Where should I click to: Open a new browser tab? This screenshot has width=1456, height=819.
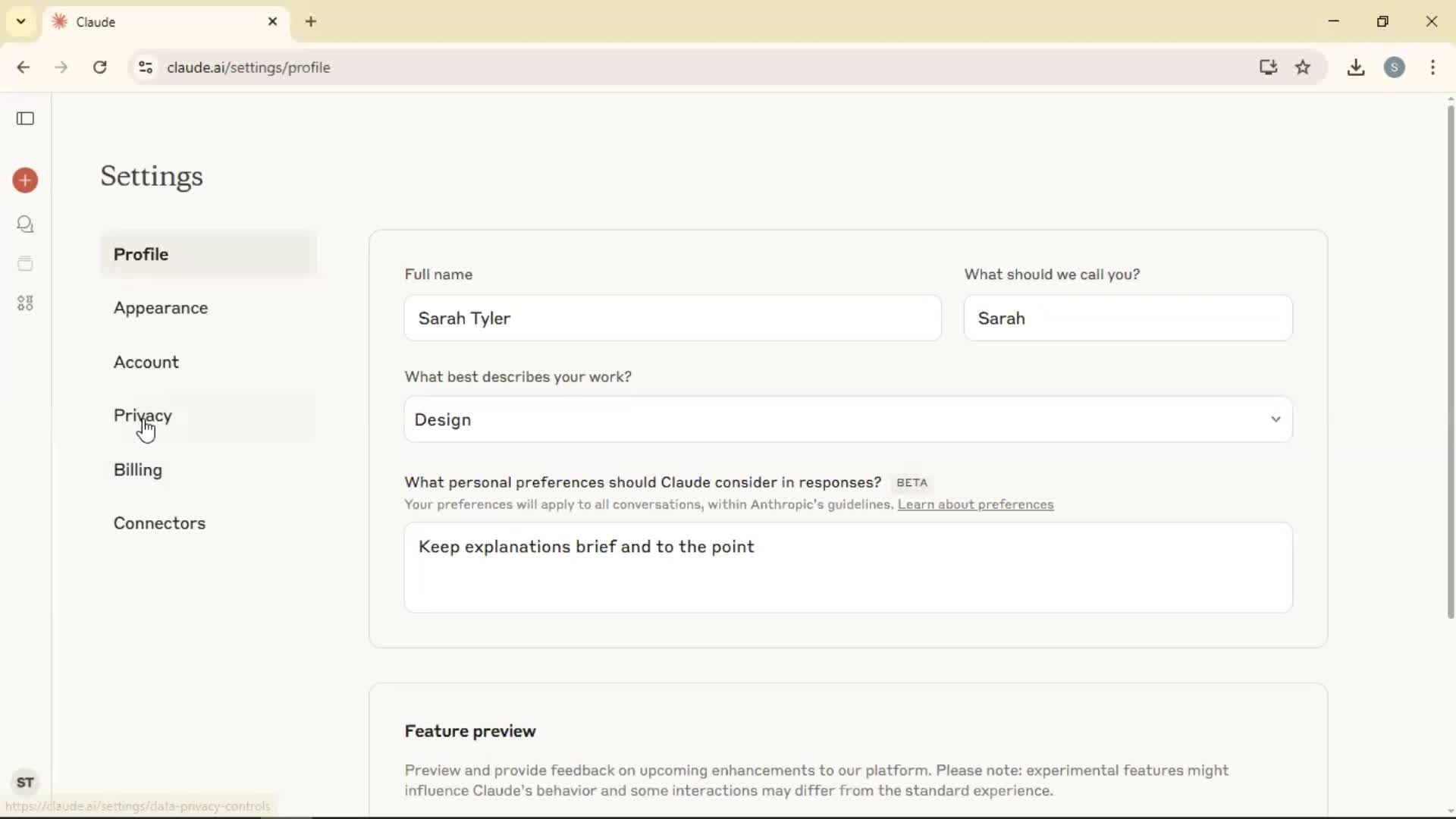coord(311,22)
